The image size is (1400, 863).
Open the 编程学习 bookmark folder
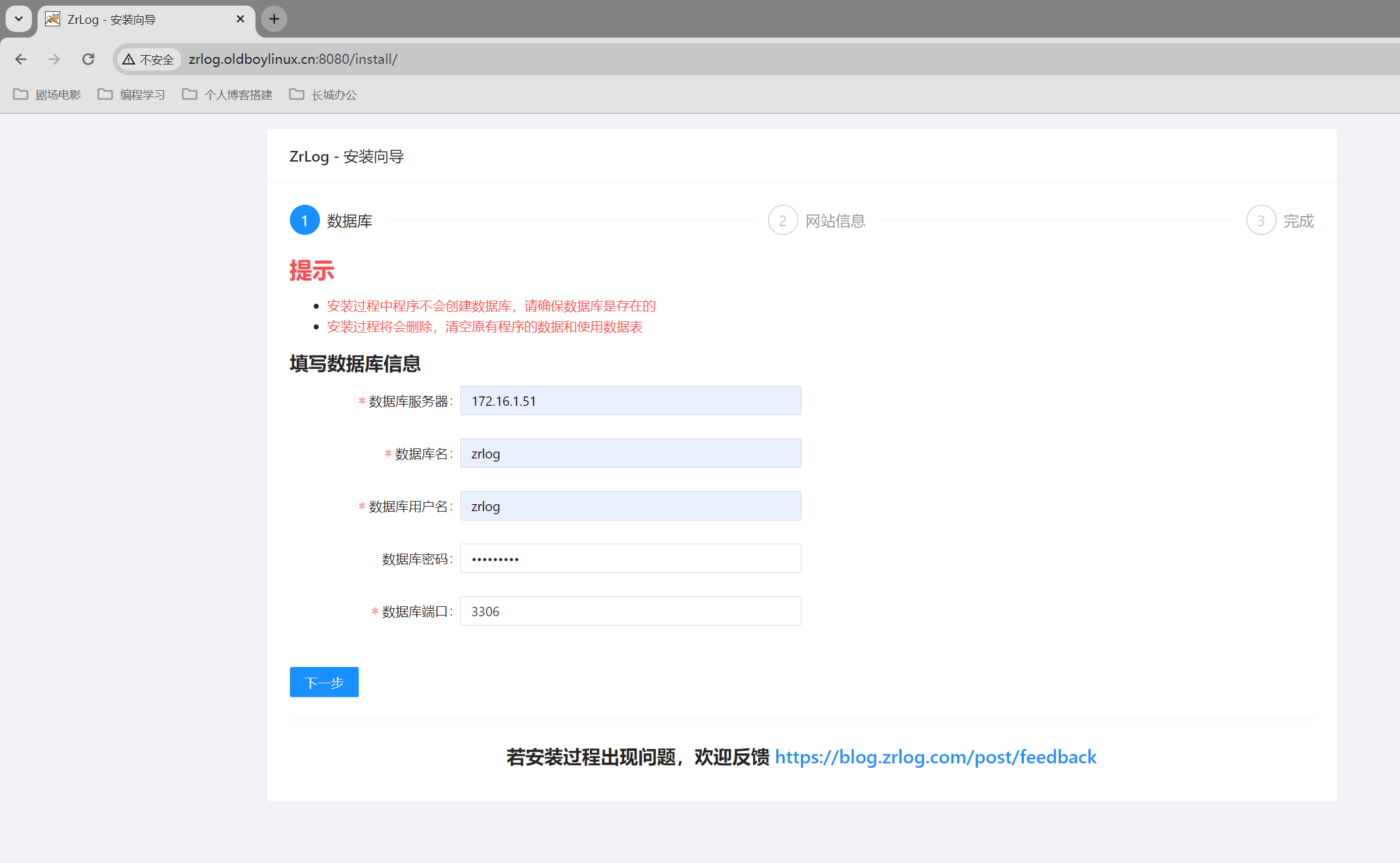131,95
